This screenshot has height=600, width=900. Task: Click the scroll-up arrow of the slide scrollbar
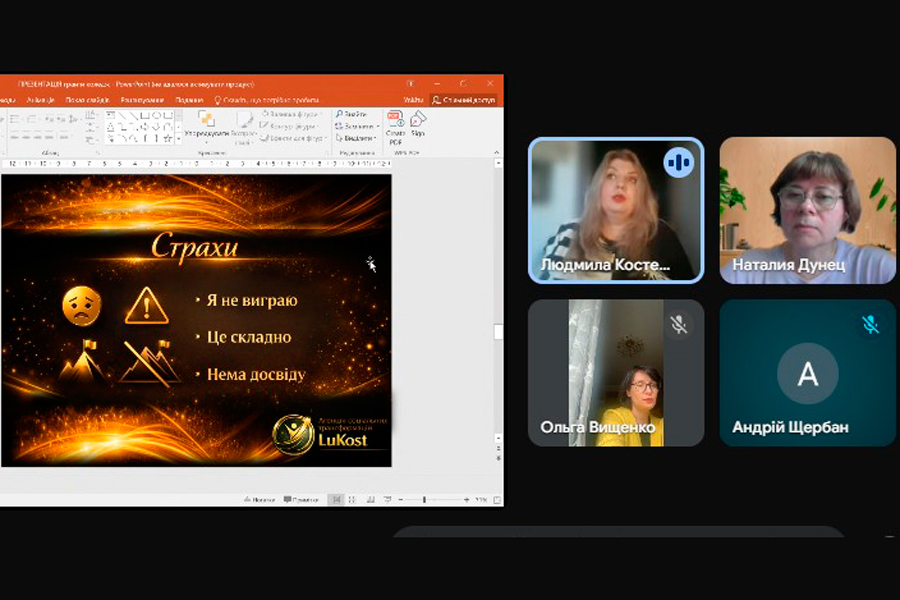point(498,164)
